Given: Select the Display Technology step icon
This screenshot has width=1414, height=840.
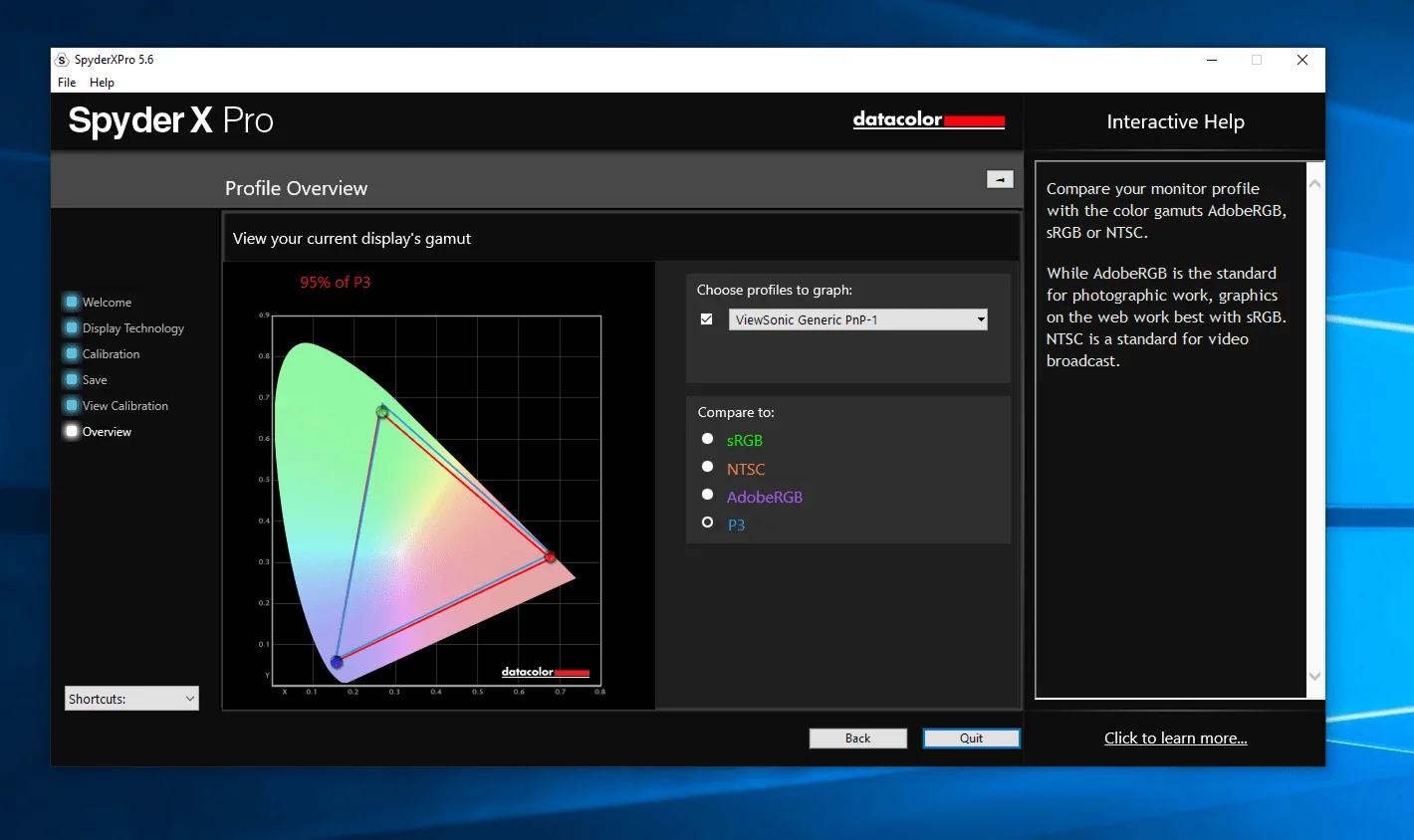Looking at the screenshot, I should [72, 327].
